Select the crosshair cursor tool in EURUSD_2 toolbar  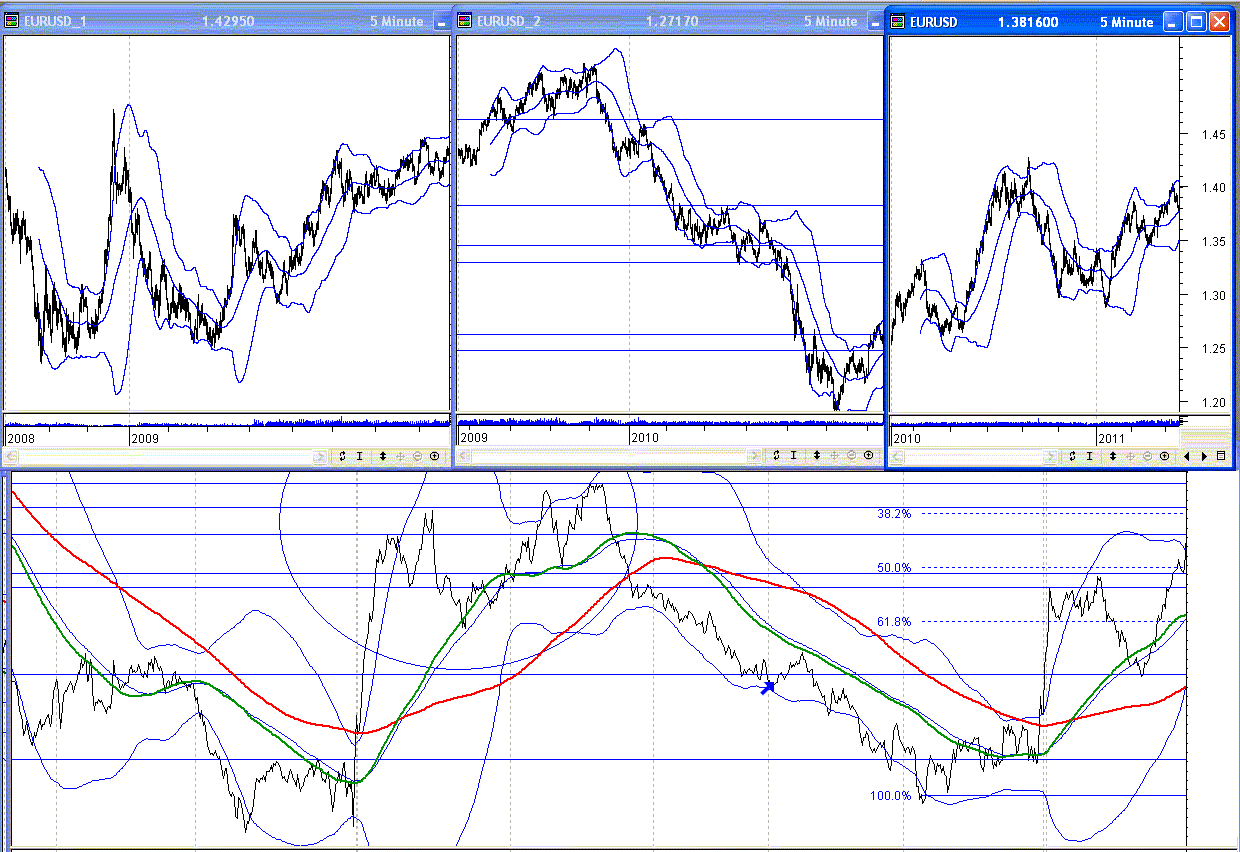pos(794,456)
